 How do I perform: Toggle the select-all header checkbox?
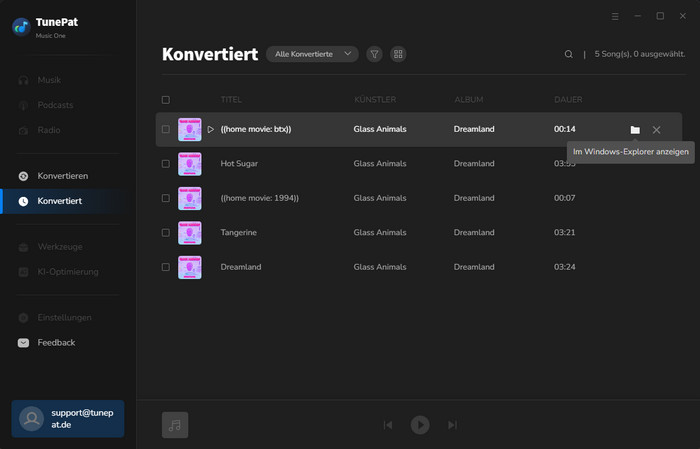tap(166, 100)
